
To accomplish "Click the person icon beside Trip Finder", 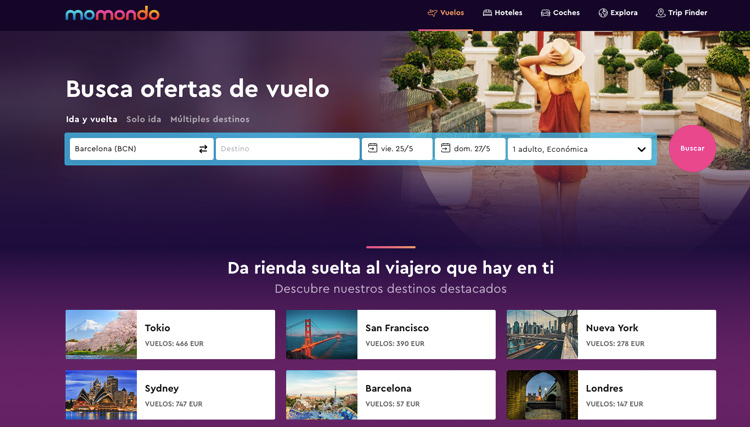I will [660, 13].
